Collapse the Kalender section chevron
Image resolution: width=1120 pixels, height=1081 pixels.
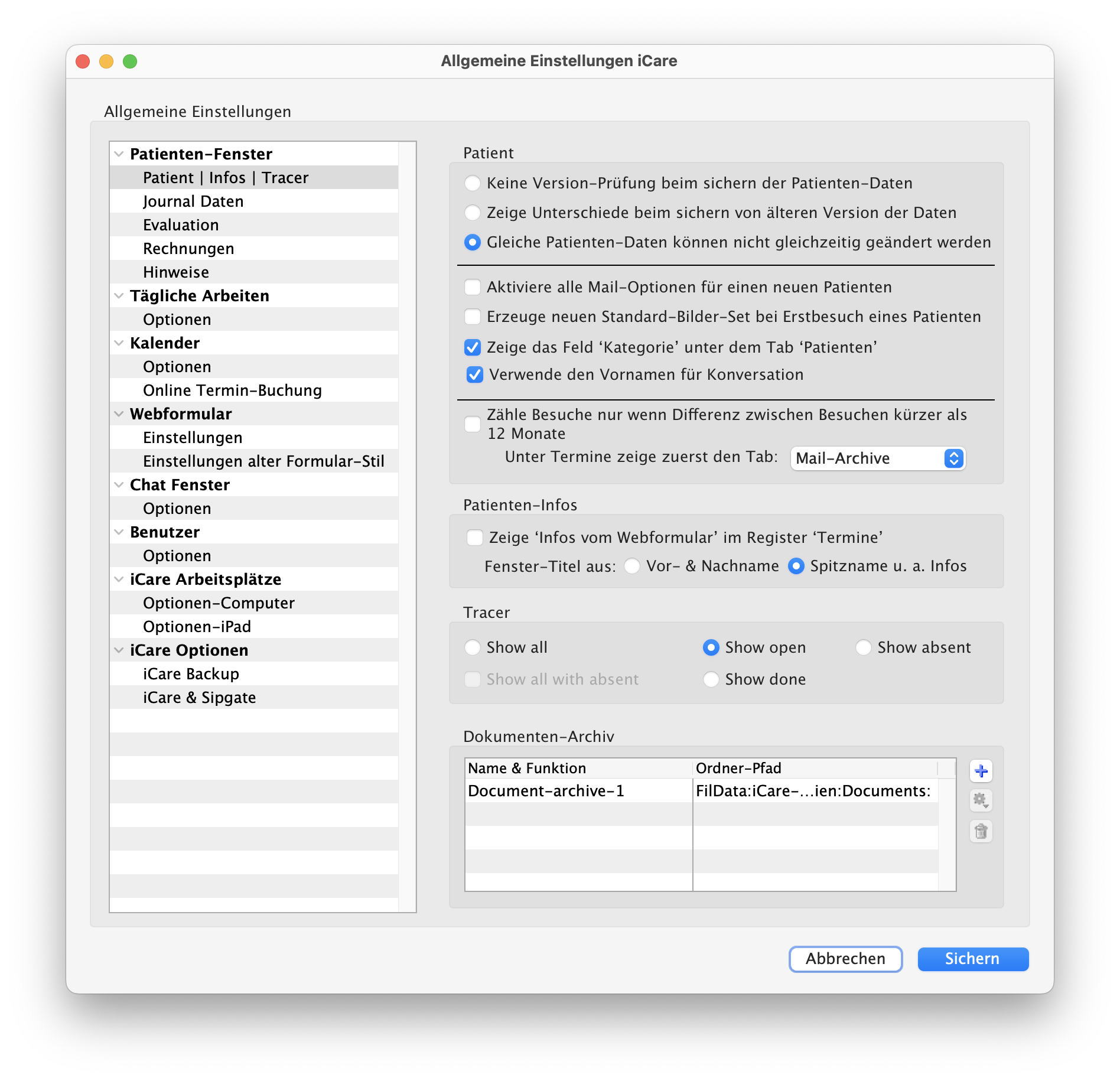(x=119, y=343)
